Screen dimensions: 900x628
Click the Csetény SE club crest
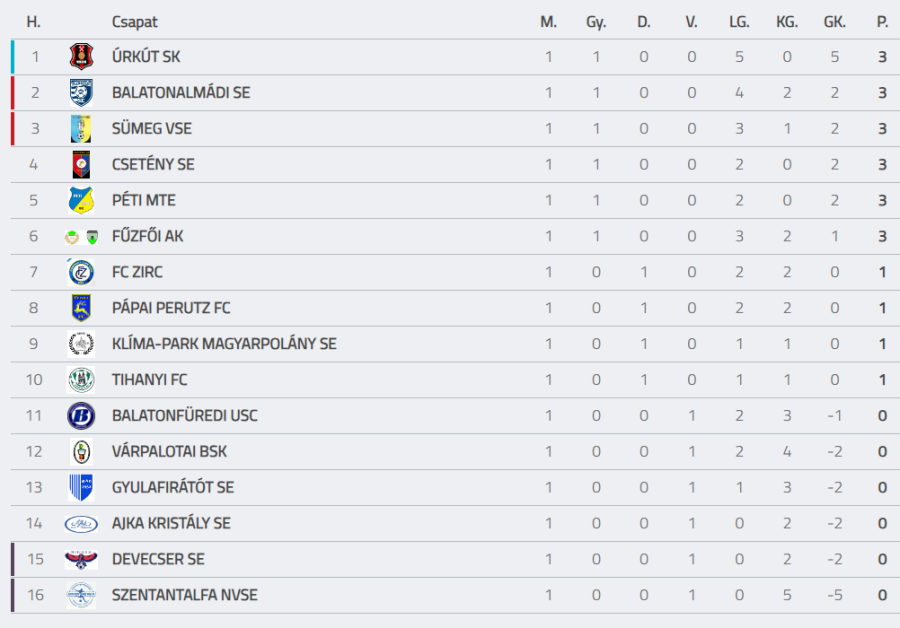point(81,165)
